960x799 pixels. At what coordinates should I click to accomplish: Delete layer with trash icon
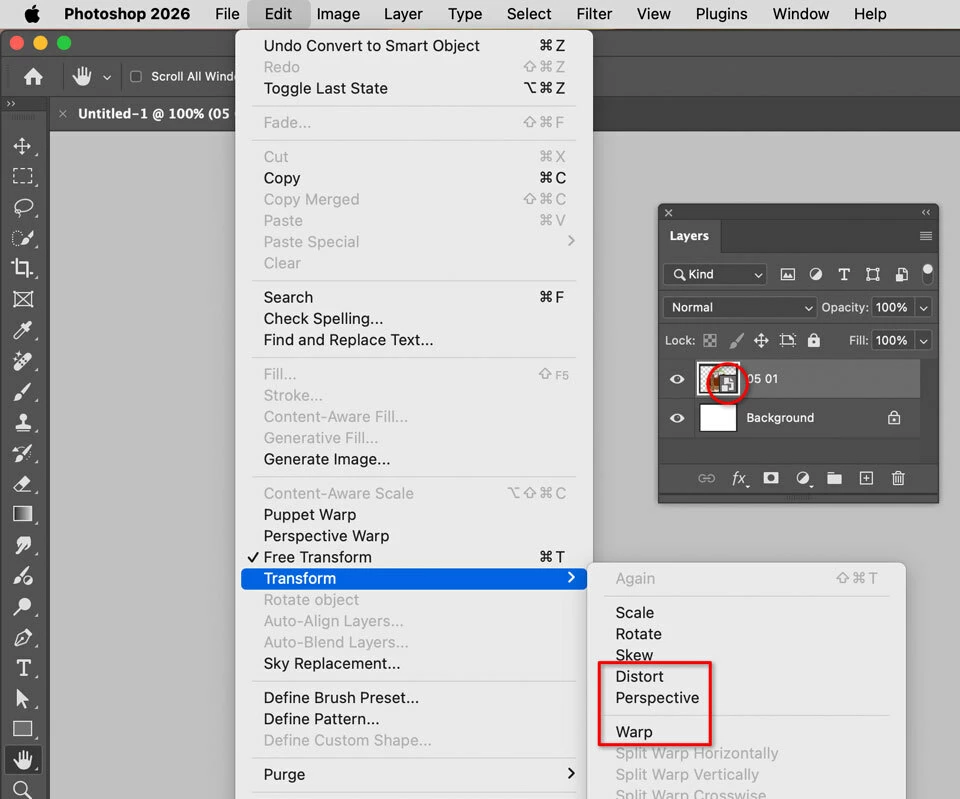coord(898,478)
